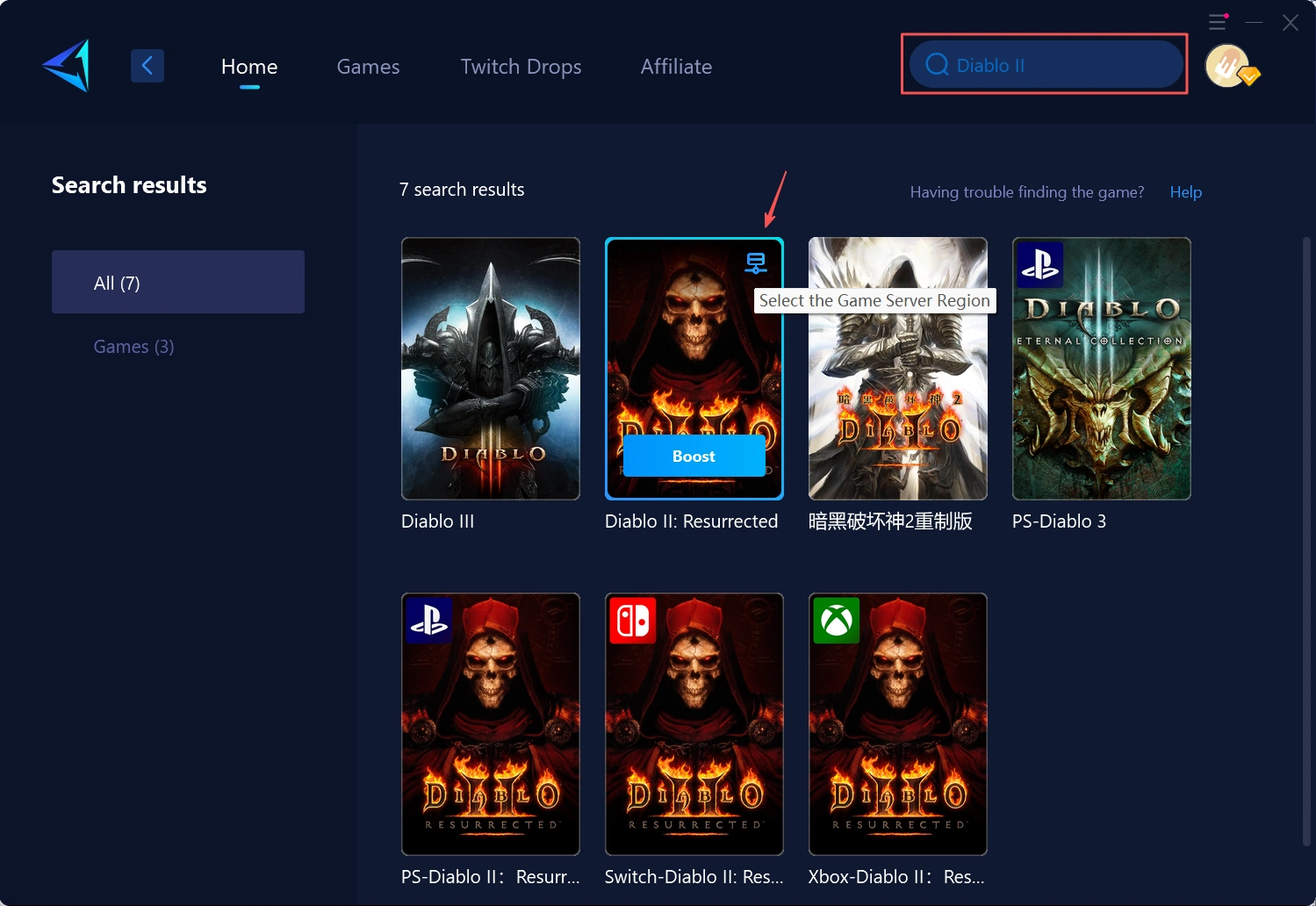Select the Diablo III cover thumbnail
The height and width of the screenshot is (906, 1316).
(x=491, y=369)
